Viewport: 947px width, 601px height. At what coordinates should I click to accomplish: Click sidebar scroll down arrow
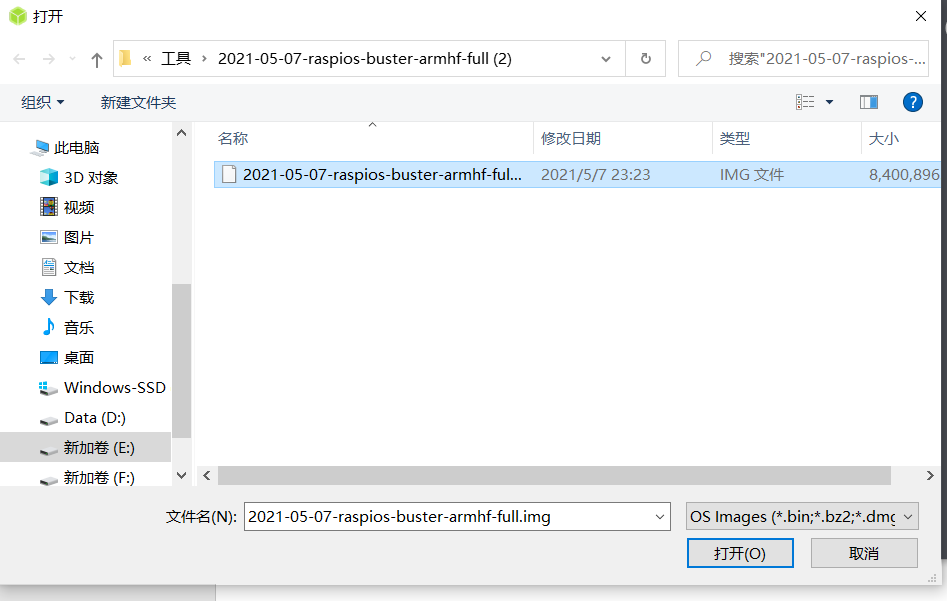tap(181, 475)
